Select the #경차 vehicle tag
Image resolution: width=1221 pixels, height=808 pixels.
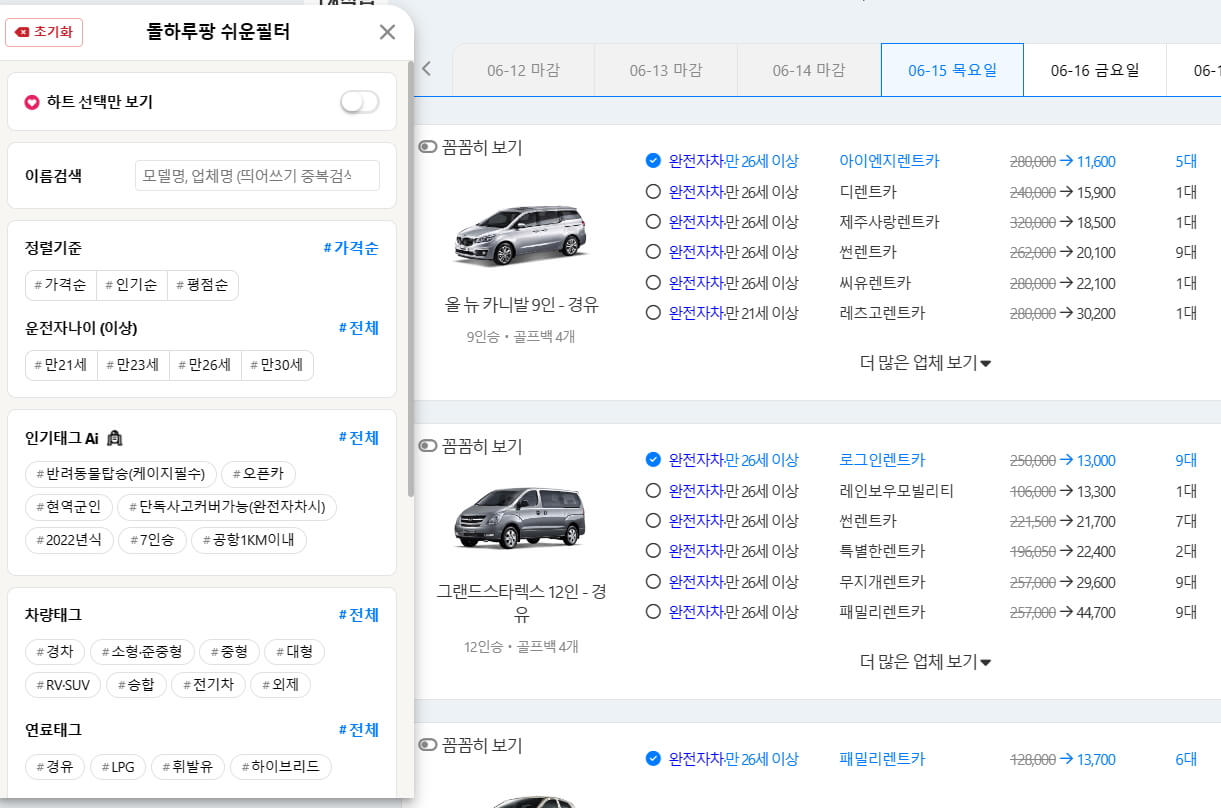[x=54, y=652]
